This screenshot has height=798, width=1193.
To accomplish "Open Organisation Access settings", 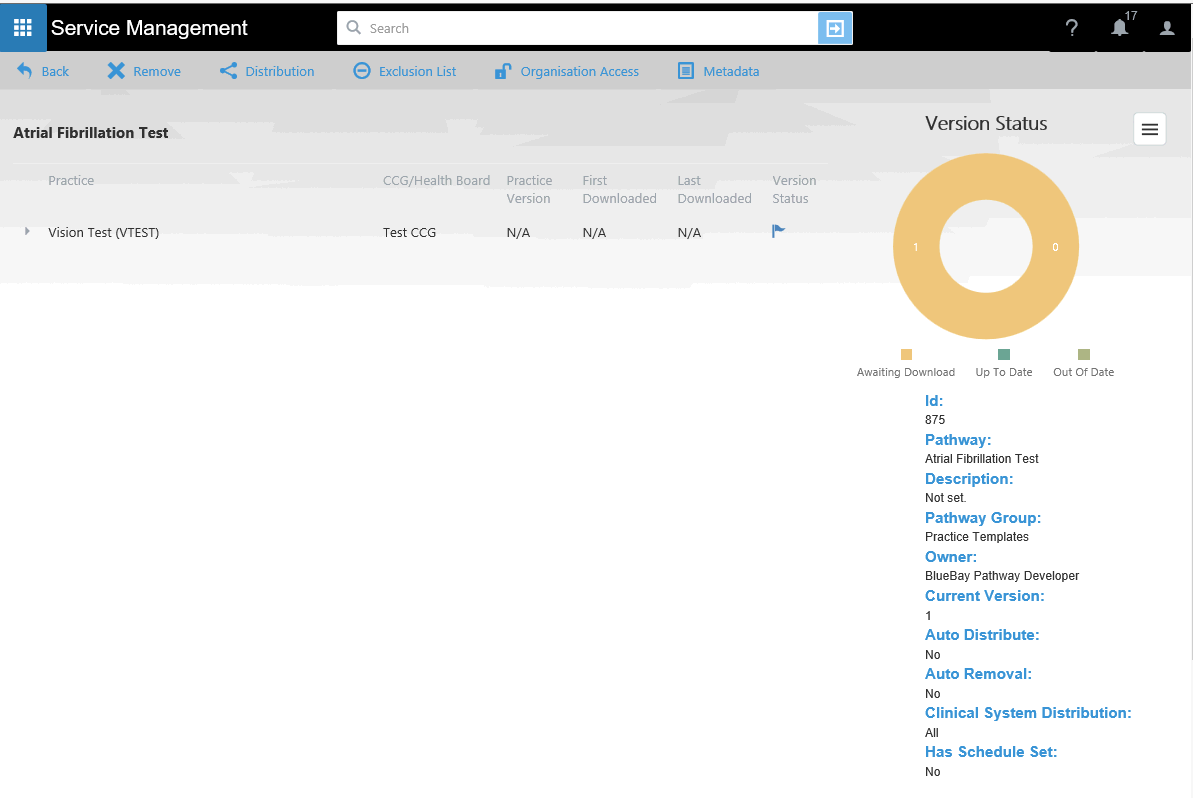I will [x=567, y=71].
